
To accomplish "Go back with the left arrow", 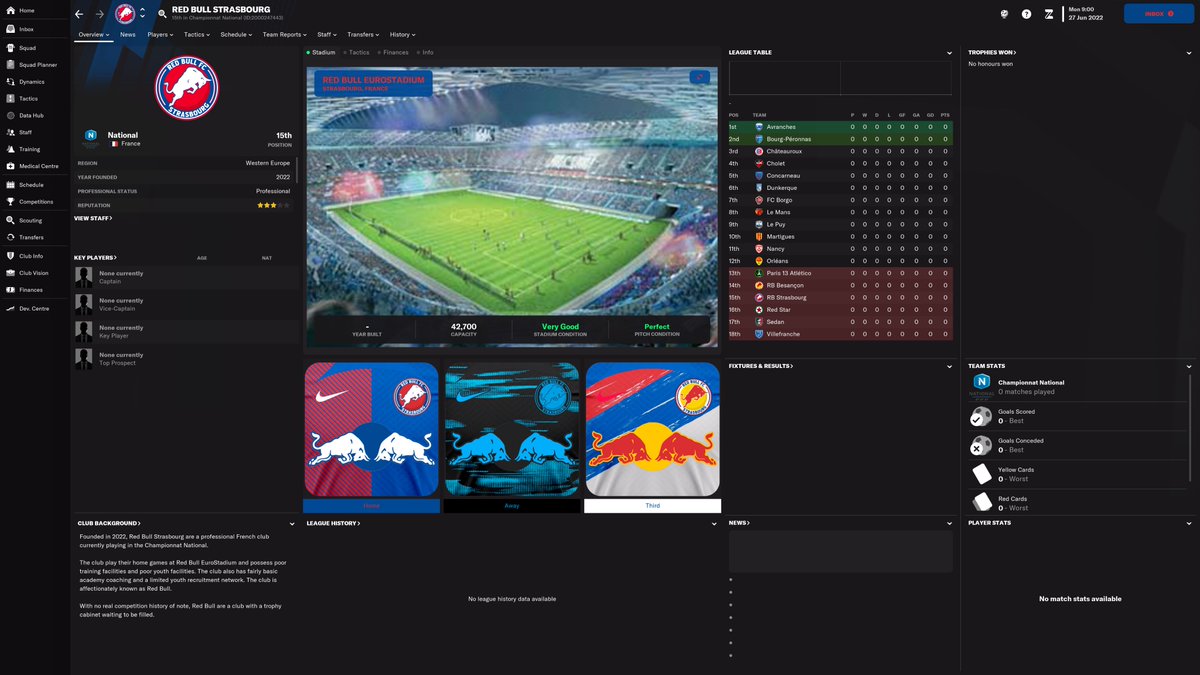I will (79, 14).
